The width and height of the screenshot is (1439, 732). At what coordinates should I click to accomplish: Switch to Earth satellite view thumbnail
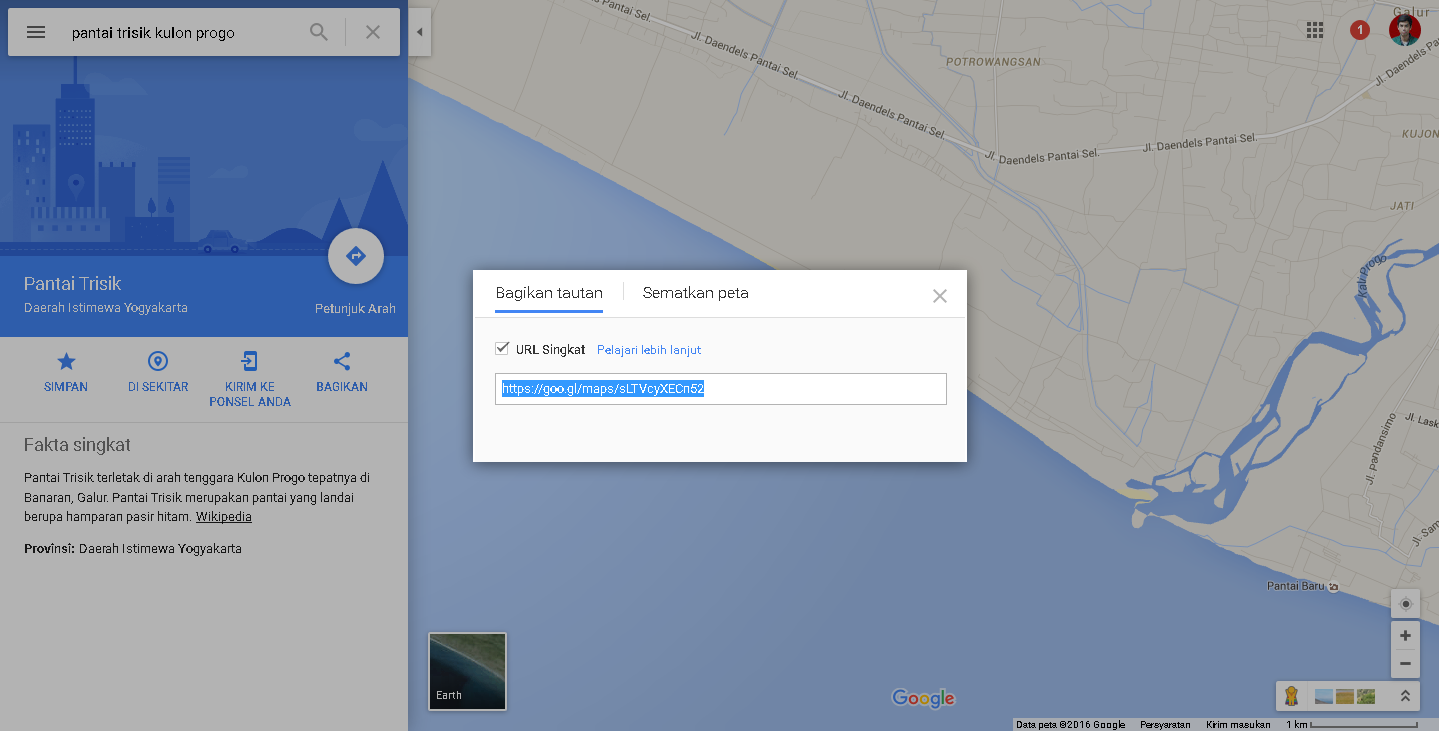[x=466, y=670]
